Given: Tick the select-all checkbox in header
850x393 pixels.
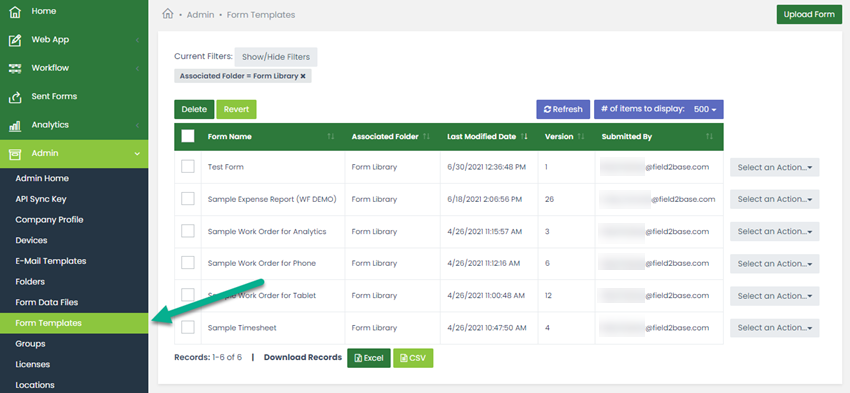Looking at the screenshot, I should point(188,136).
